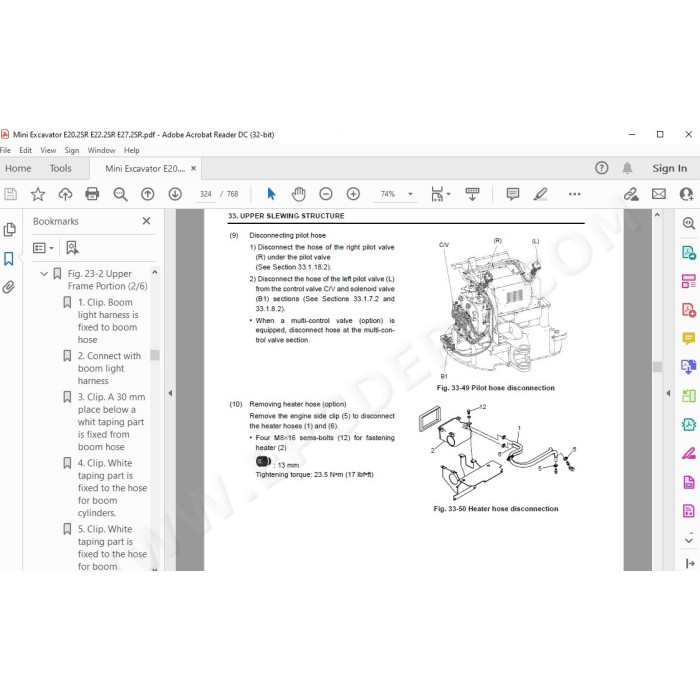Open Attachments paperclip panel
Viewport: 700px width, 700px height.
[8, 287]
